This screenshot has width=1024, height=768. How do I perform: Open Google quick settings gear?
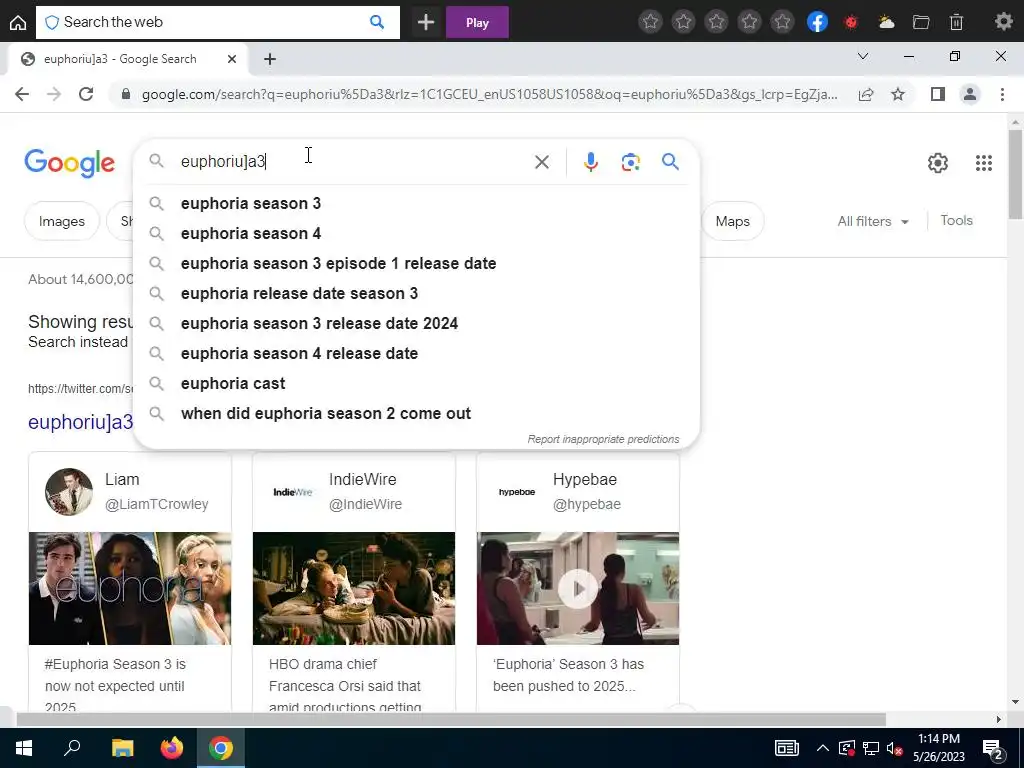click(x=938, y=163)
